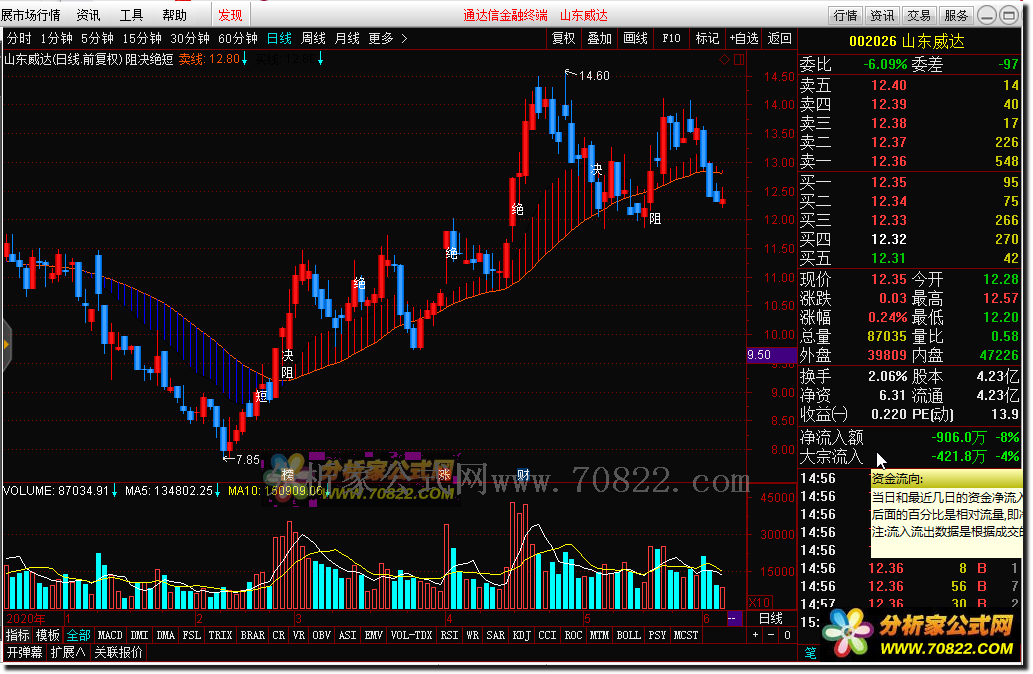Screen dimensions: 1033x674
Task: Click the stock title 002026 山东威达
Action: (x=907, y=41)
